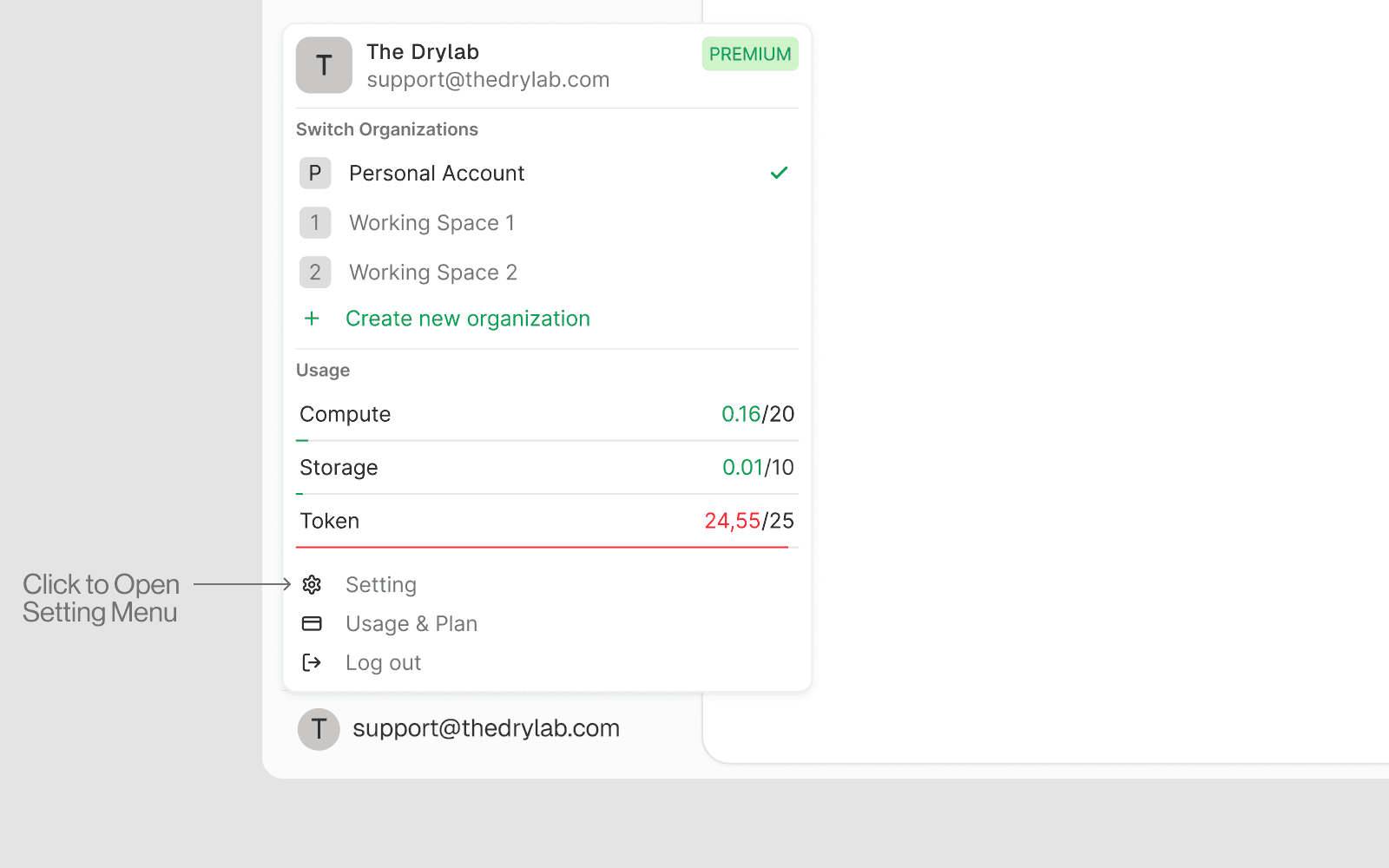Click Create new organization link

pos(468,319)
